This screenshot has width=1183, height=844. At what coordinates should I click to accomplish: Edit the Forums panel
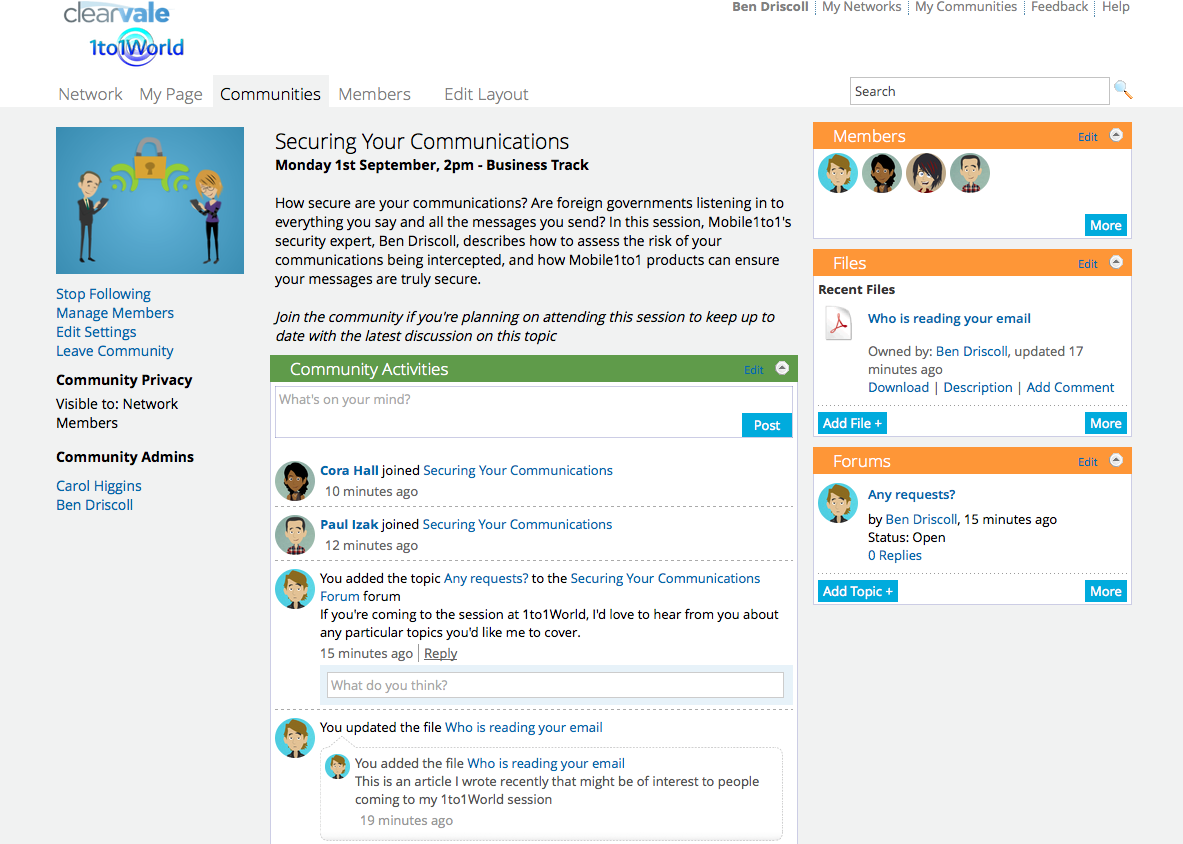1087,462
